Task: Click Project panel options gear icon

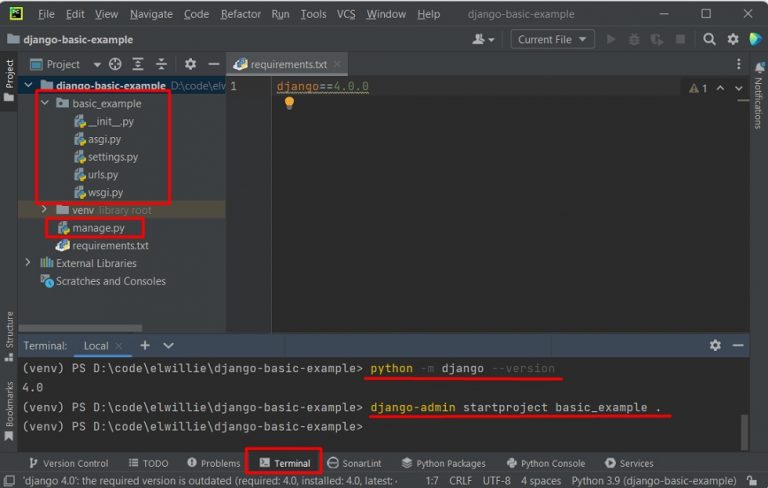Action: [190, 64]
